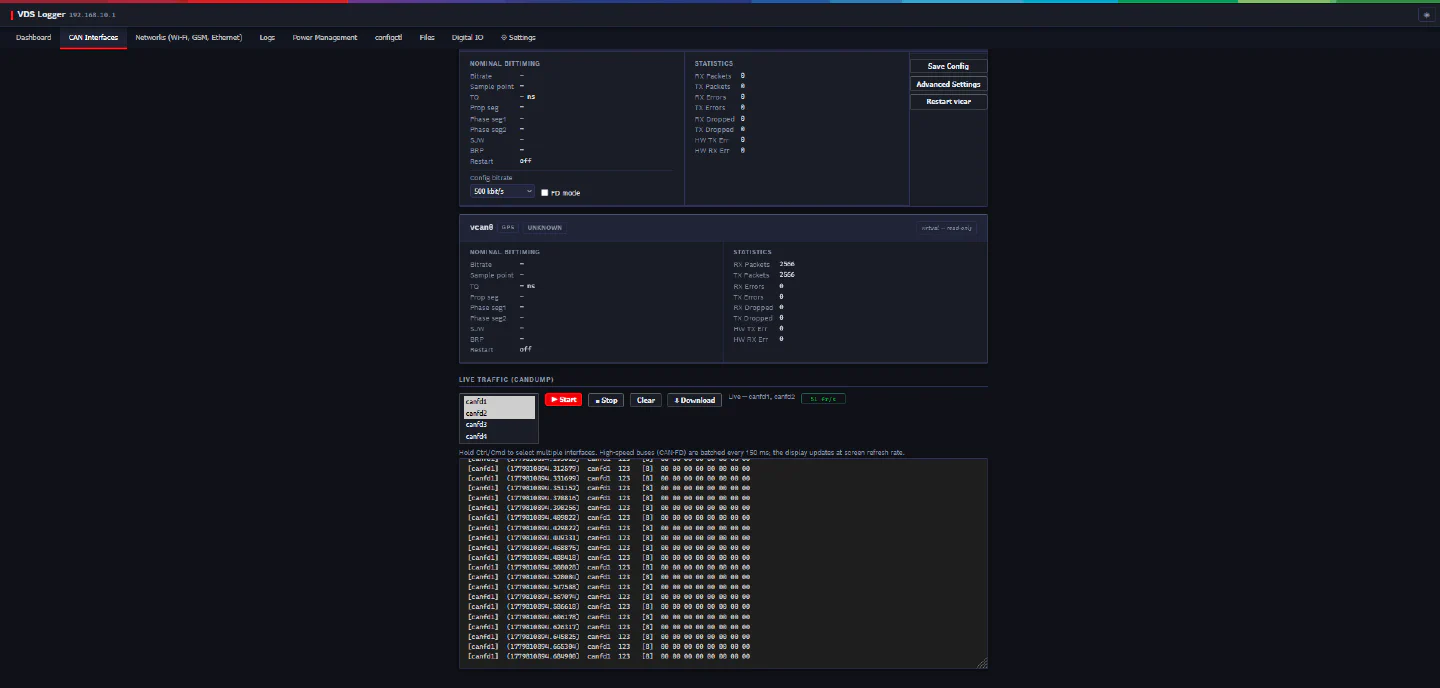
Task: Open the Logs tab
Action: [267, 38]
